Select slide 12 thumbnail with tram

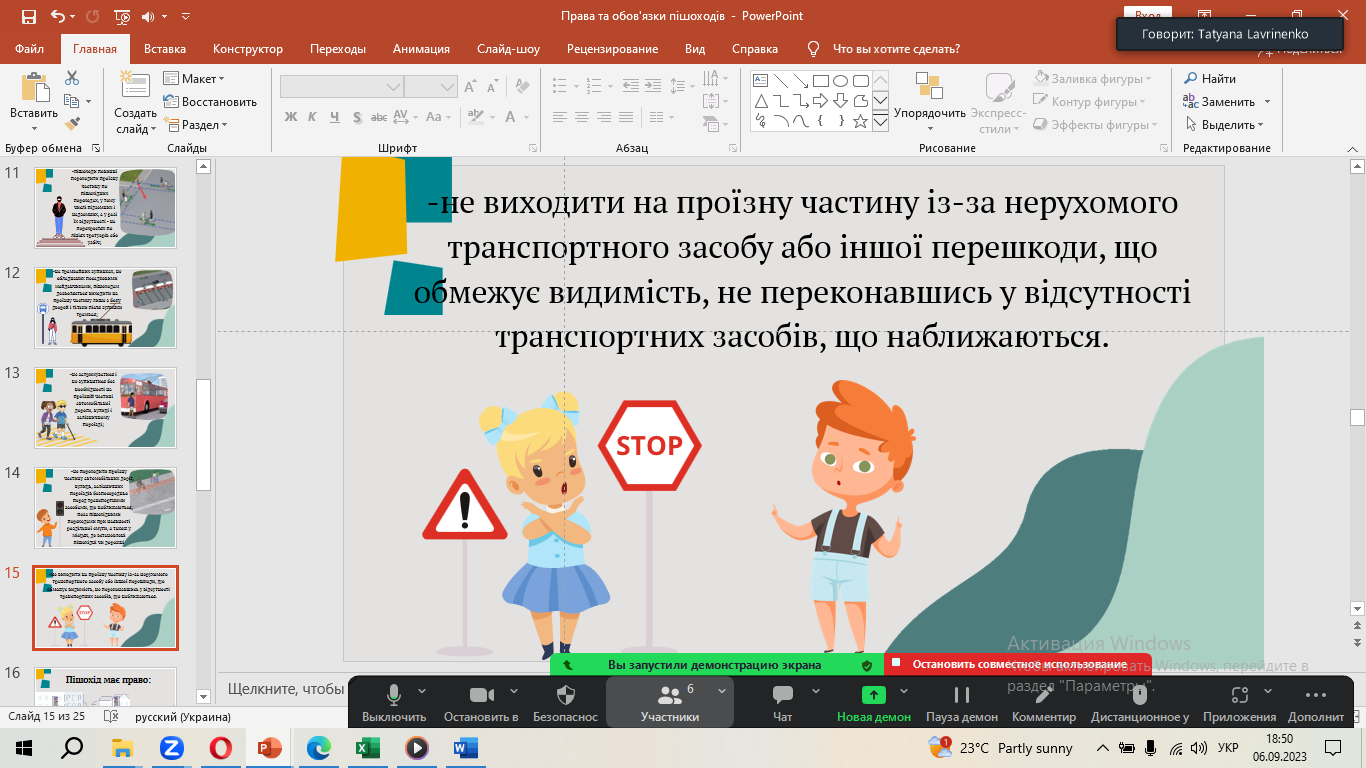click(106, 308)
